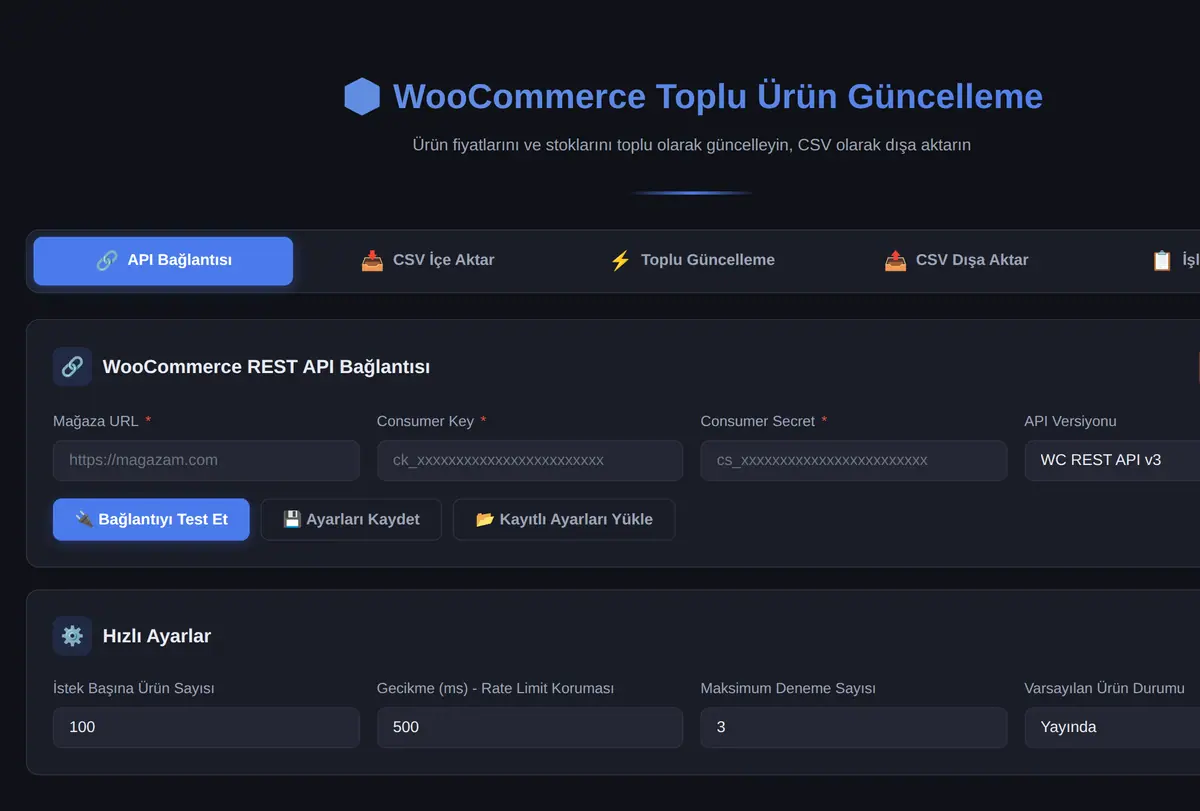
Task: Focus the Consumer Secret input field
Action: (x=854, y=460)
